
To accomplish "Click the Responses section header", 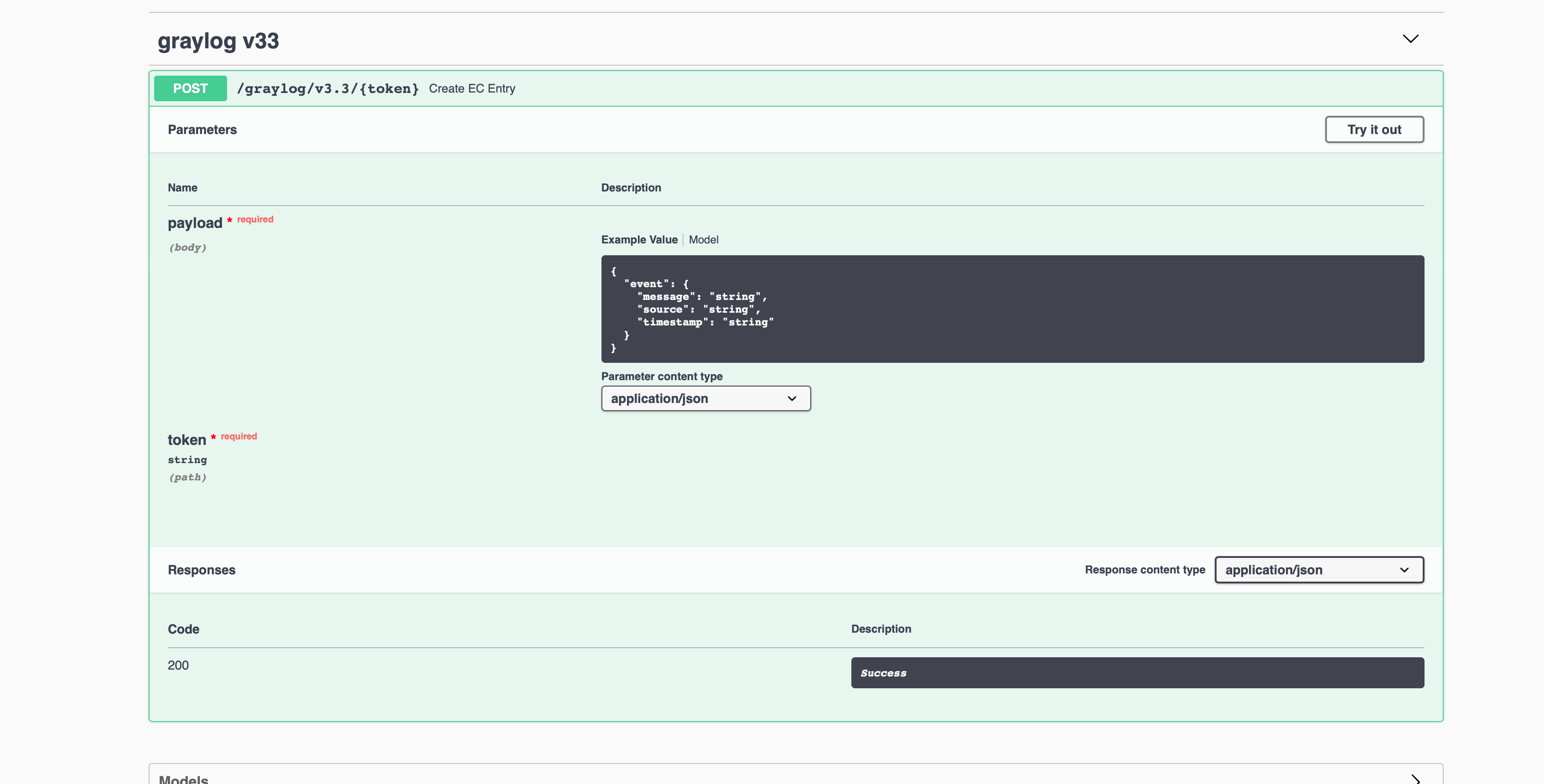I will pos(202,570).
